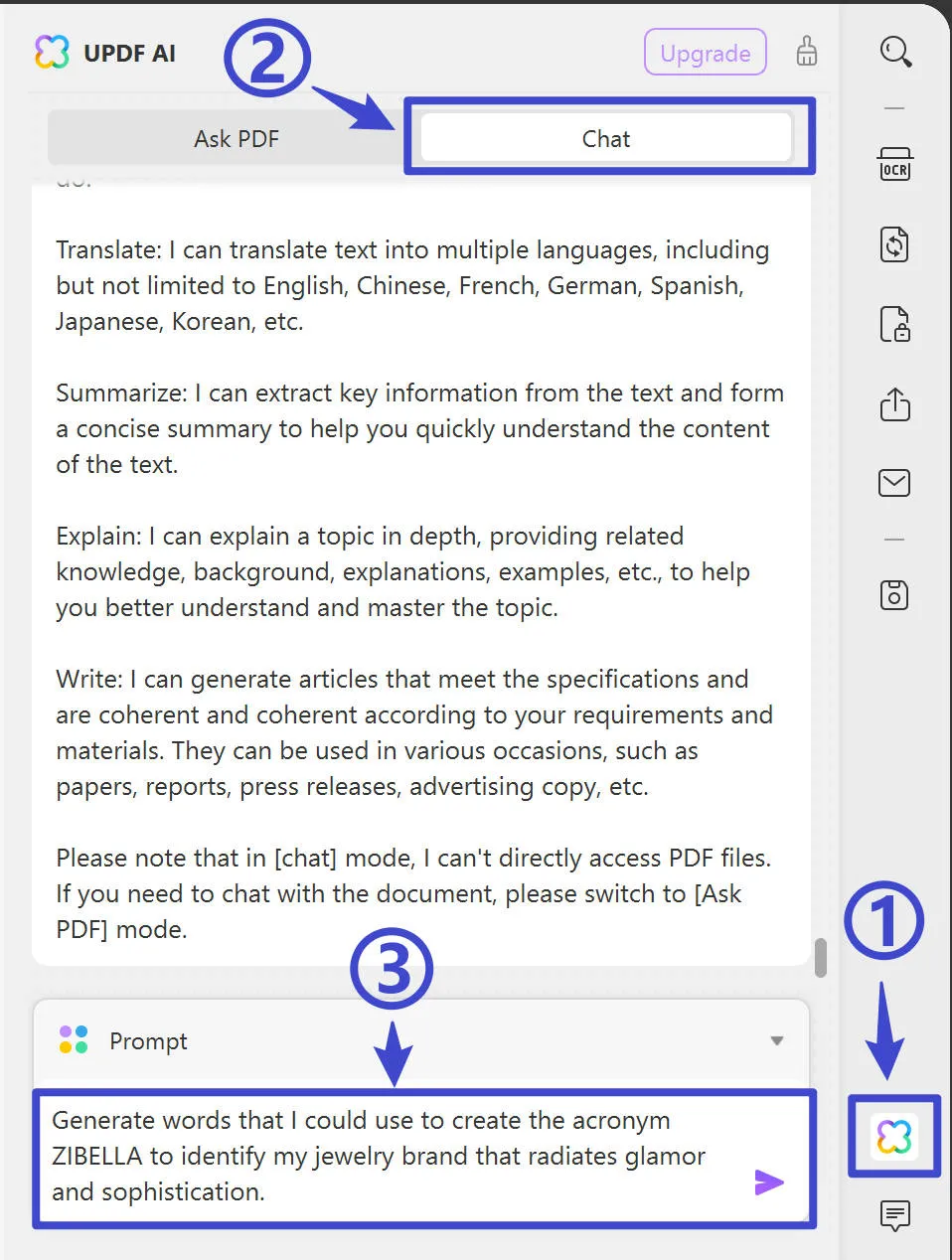Click the share/export icon

pyautogui.click(x=893, y=404)
